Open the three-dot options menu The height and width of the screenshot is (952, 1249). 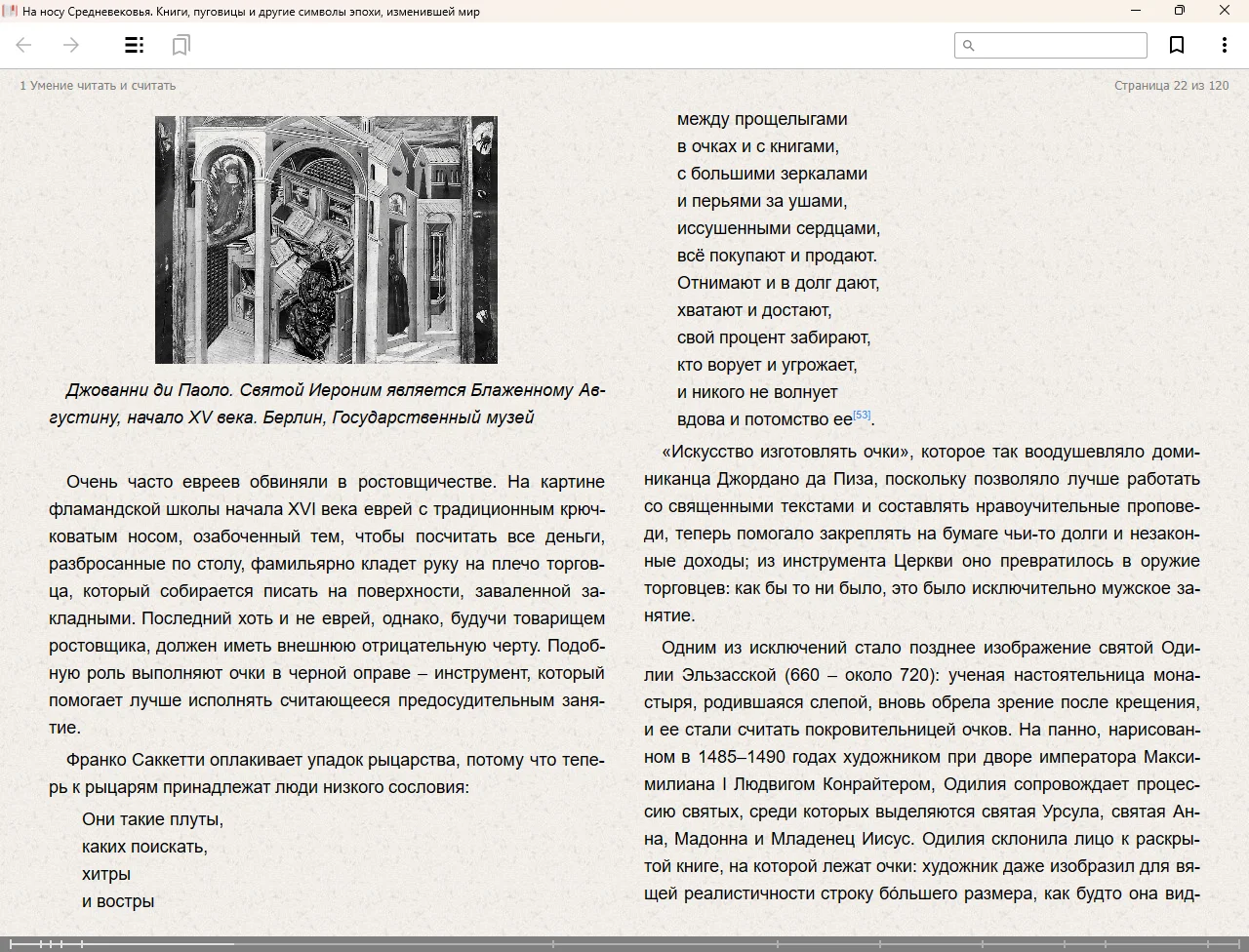pos(1224,45)
